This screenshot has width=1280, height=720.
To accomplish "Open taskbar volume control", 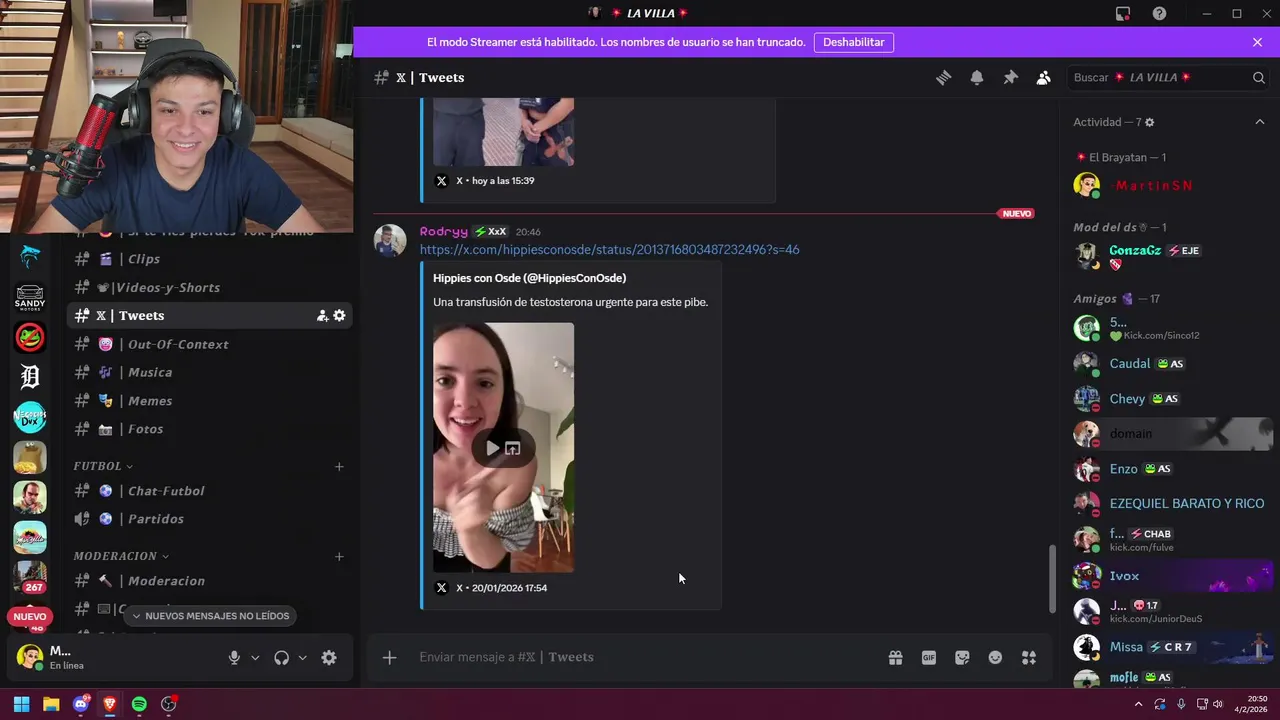I will [x=1217, y=704].
